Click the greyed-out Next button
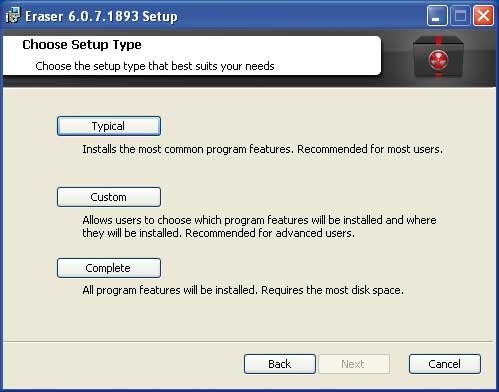Image resolution: width=499 pixels, height=392 pixels. tap(354, 364)
